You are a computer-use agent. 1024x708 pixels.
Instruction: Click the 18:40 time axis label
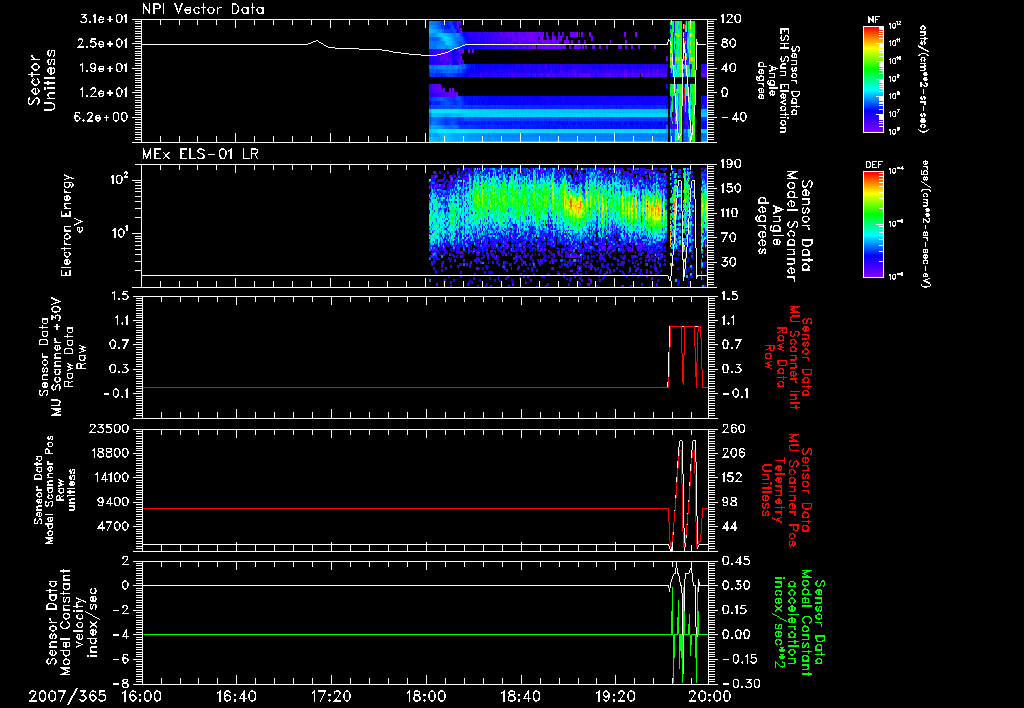coord(520,696)
